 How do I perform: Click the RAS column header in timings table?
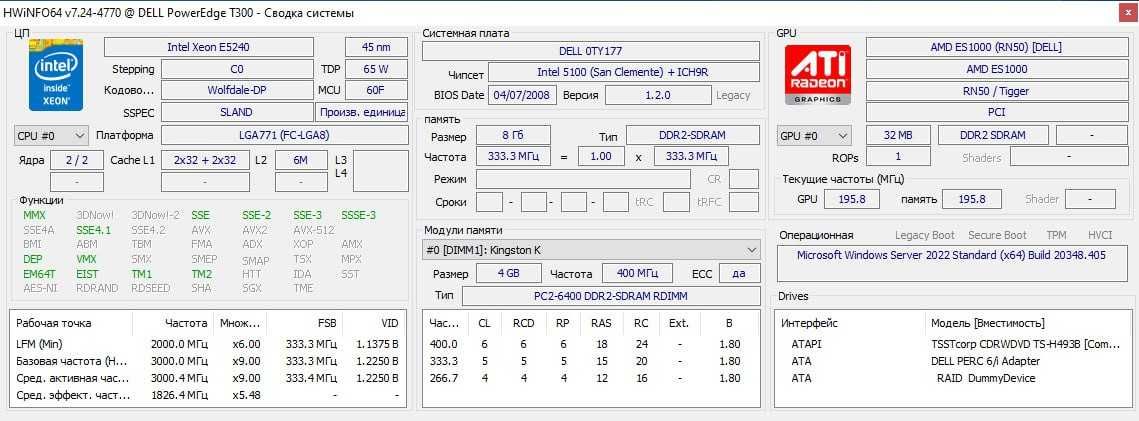pyautogui.click(x=601, y=324)
